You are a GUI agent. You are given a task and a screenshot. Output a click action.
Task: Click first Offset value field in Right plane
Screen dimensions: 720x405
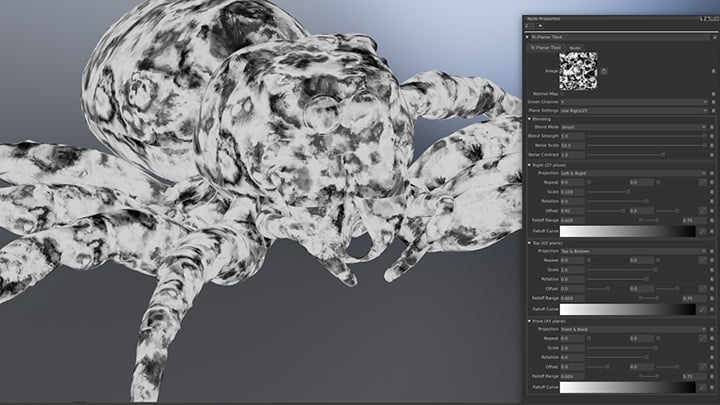tap(572, 211)
